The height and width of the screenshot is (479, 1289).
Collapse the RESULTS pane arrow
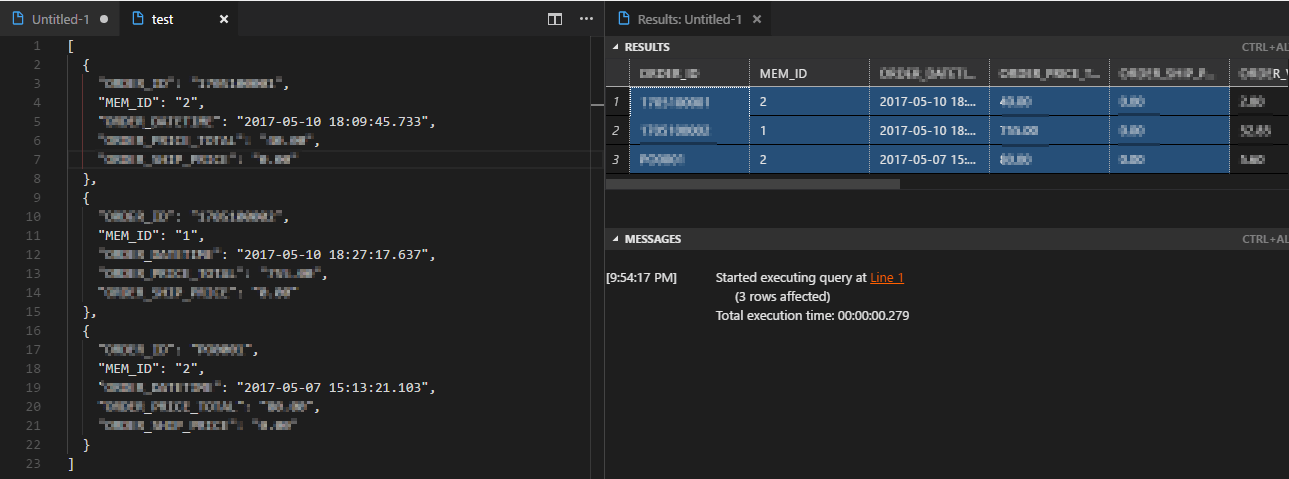tap(615, 47)
